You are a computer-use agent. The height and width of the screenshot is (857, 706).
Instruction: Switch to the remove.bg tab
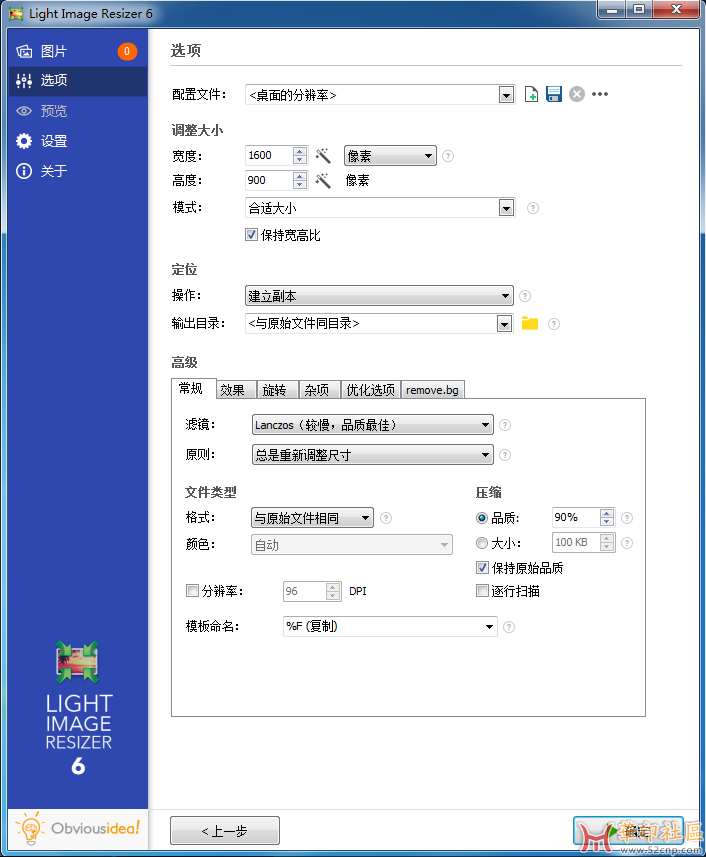click(x=433, y=390)
